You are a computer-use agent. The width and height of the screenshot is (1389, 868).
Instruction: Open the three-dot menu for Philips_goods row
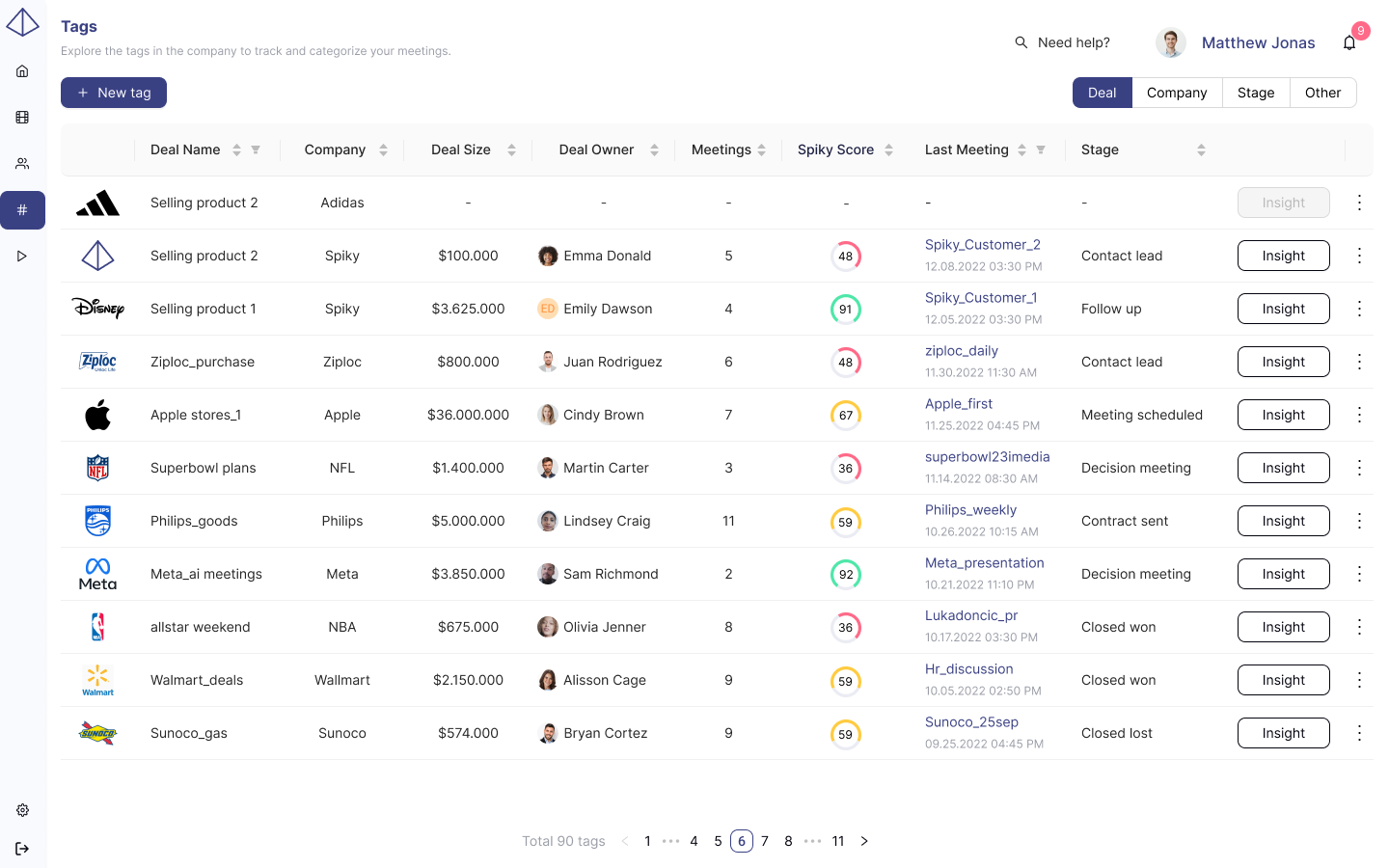[x=1359, y=521]
